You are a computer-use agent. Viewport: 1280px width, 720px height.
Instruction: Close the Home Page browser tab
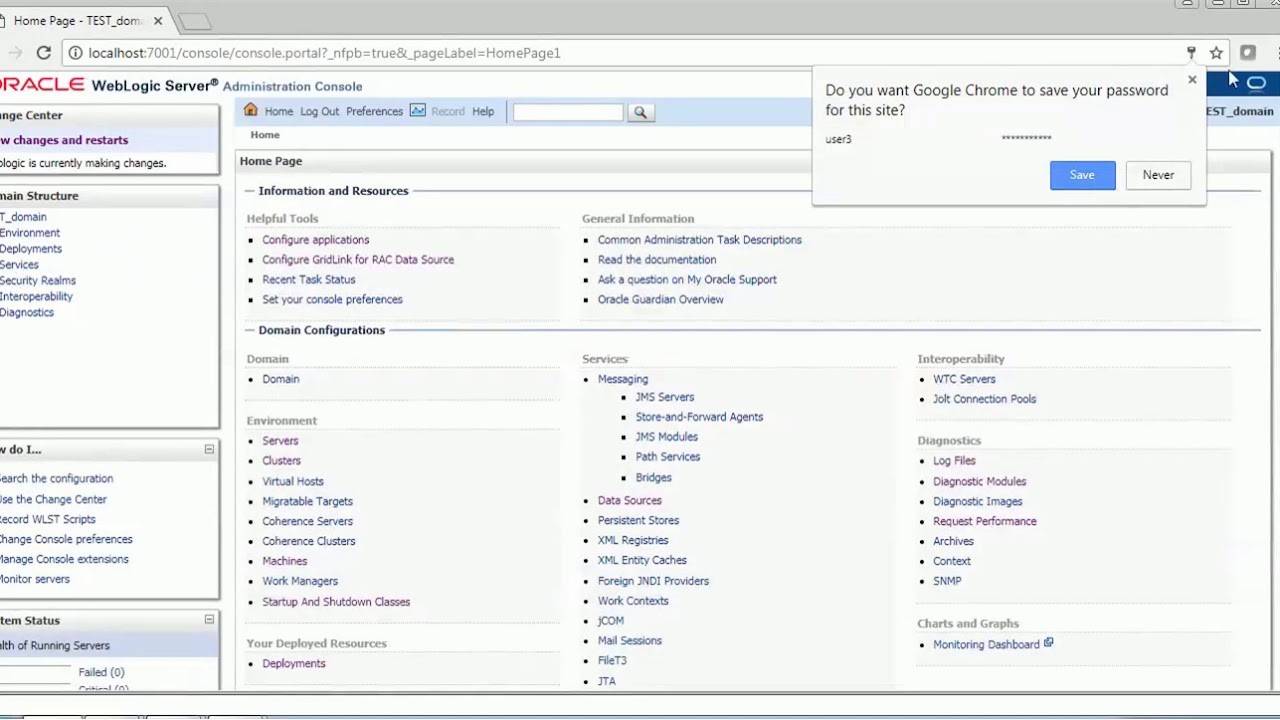[158, 20]
